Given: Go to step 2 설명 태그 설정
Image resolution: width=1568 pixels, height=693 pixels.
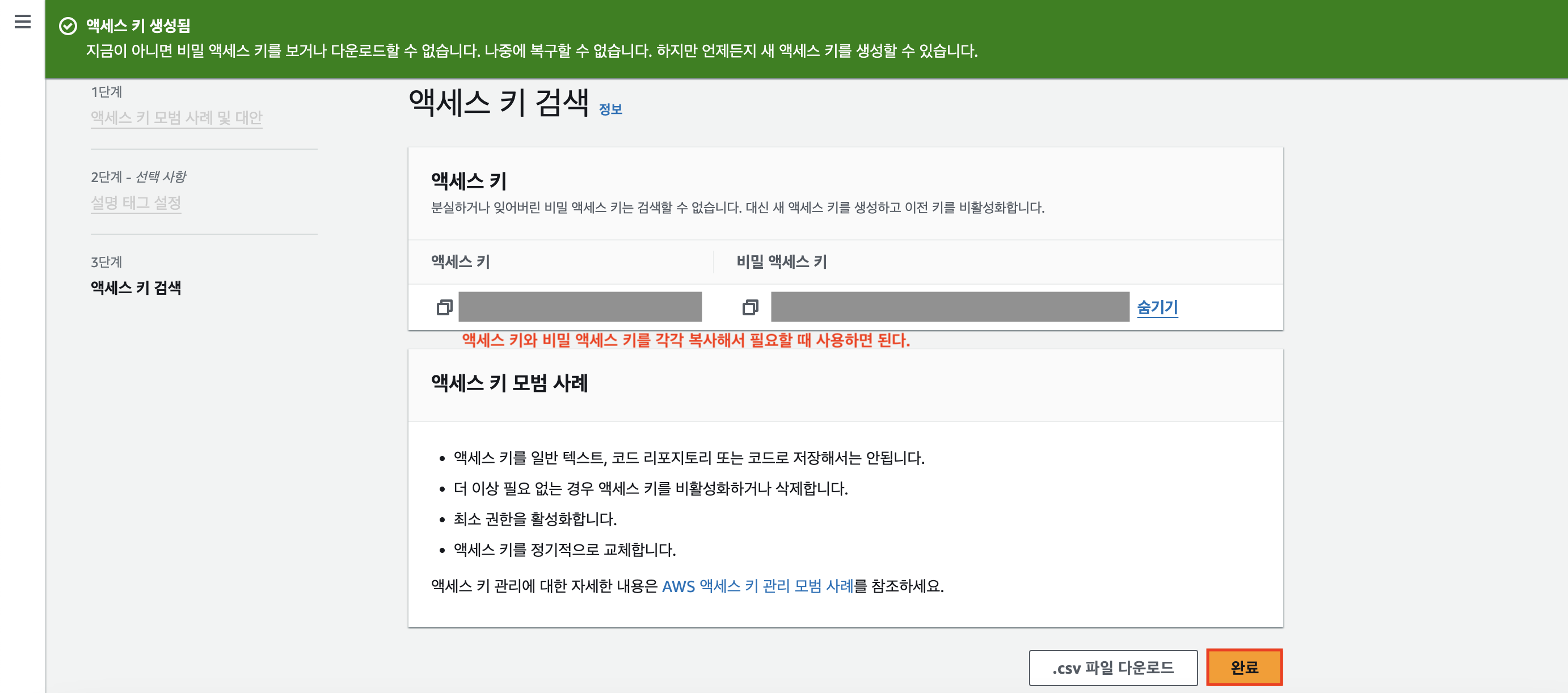Looking at the screenshot, I should [136, 202].
